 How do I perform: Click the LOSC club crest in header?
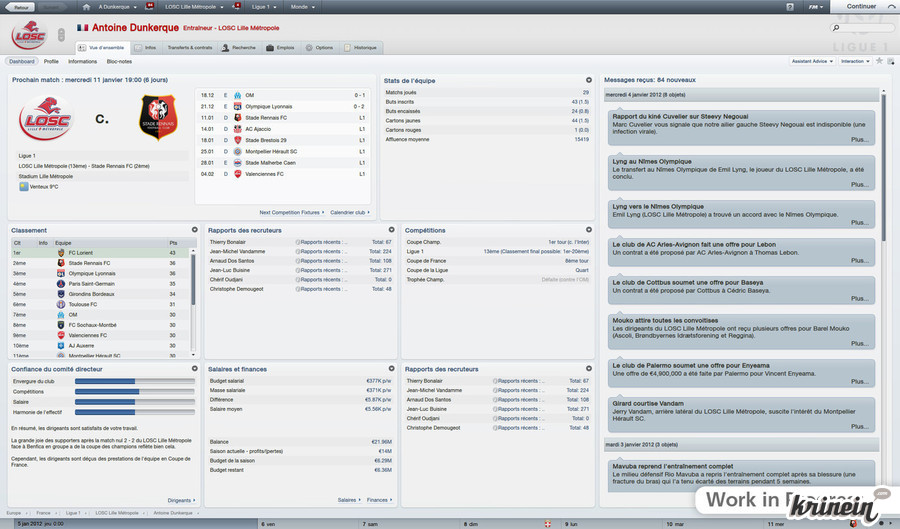28,35
